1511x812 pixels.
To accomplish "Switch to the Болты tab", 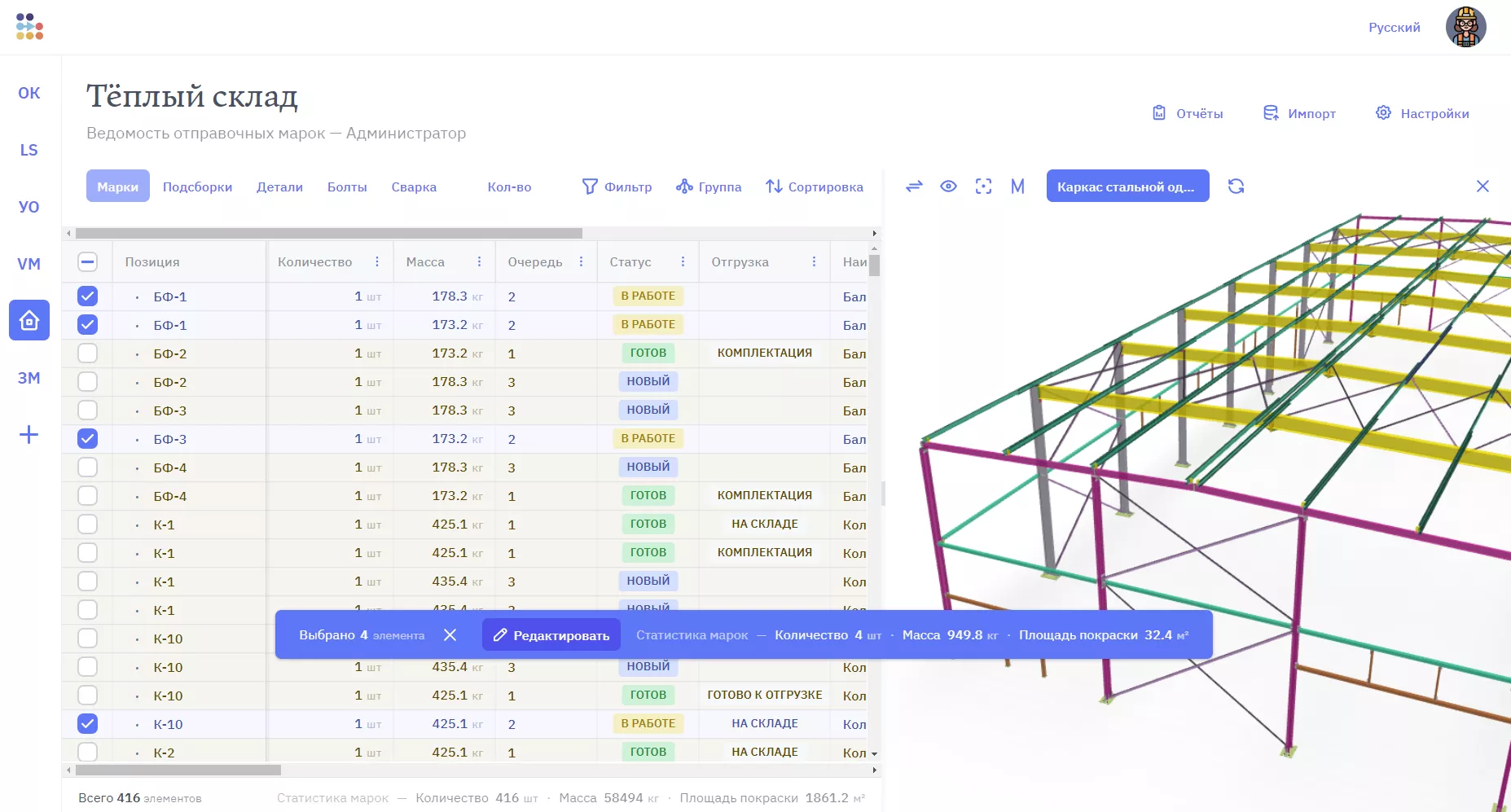I will tap(347, 187).
